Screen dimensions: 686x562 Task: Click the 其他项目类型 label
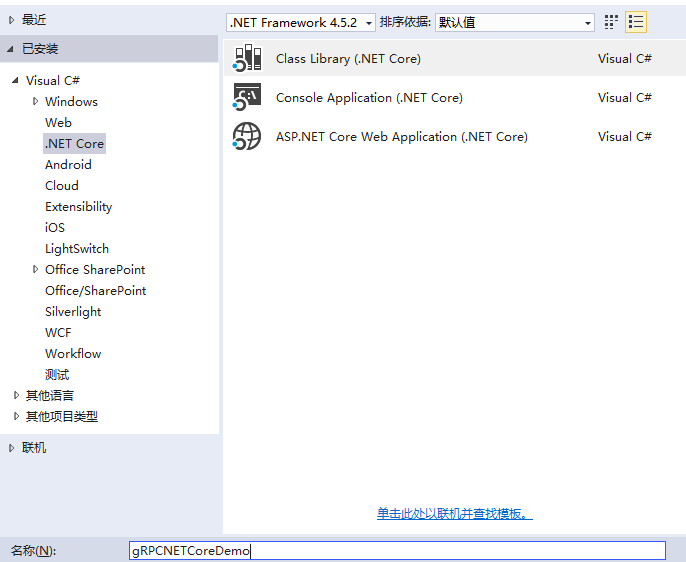pos(62,416)
